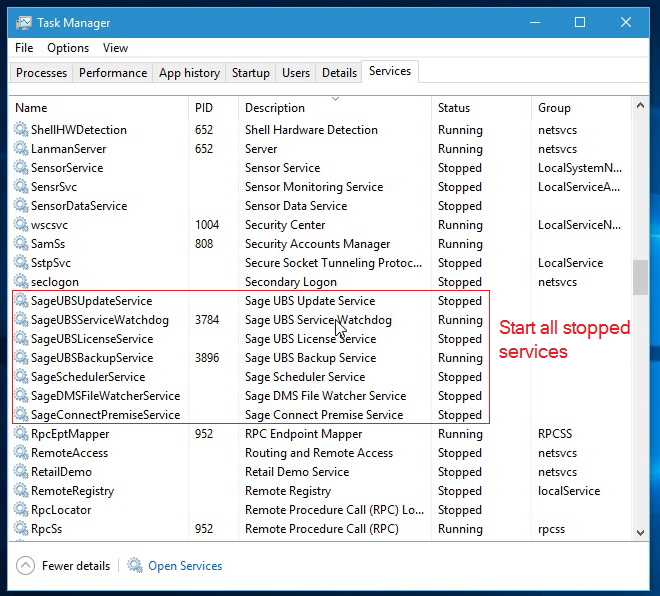This screenshot has width=660, height=596.
Task: Click PID 3784 of SageUBSServiceWatchdog
Action: [207, 319]
